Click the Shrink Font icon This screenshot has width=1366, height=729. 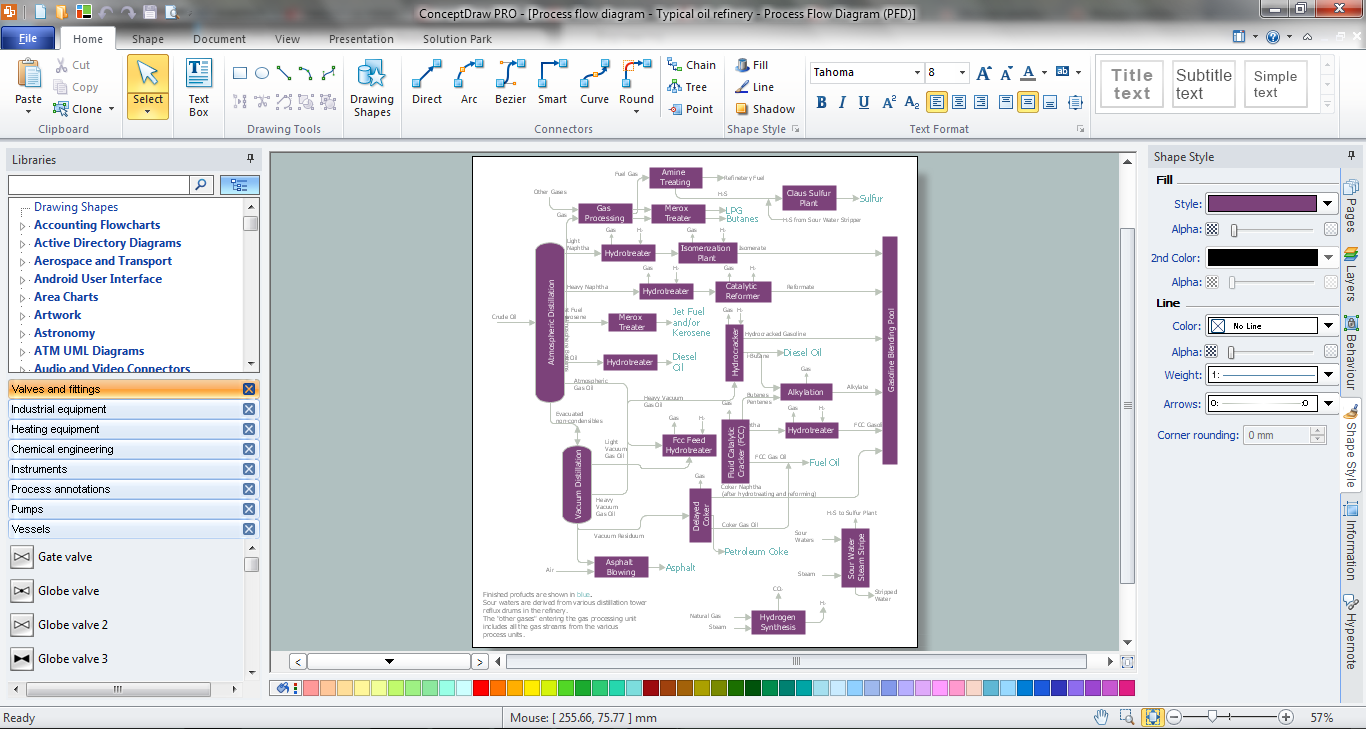[1005, 73]
